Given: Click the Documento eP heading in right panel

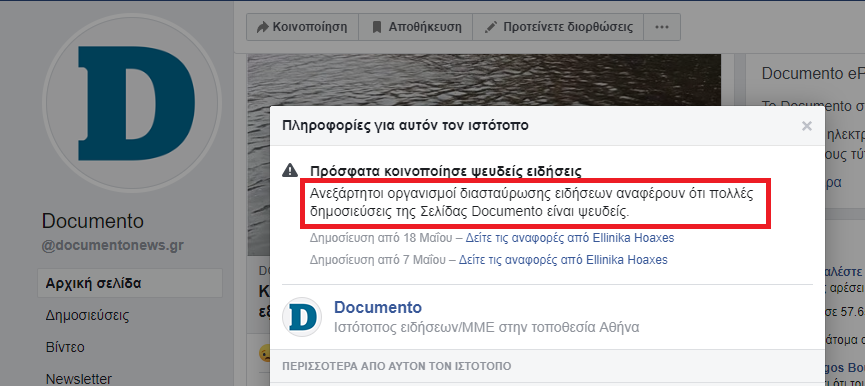Looking at the screenshot, I should (x=813, y=73).
